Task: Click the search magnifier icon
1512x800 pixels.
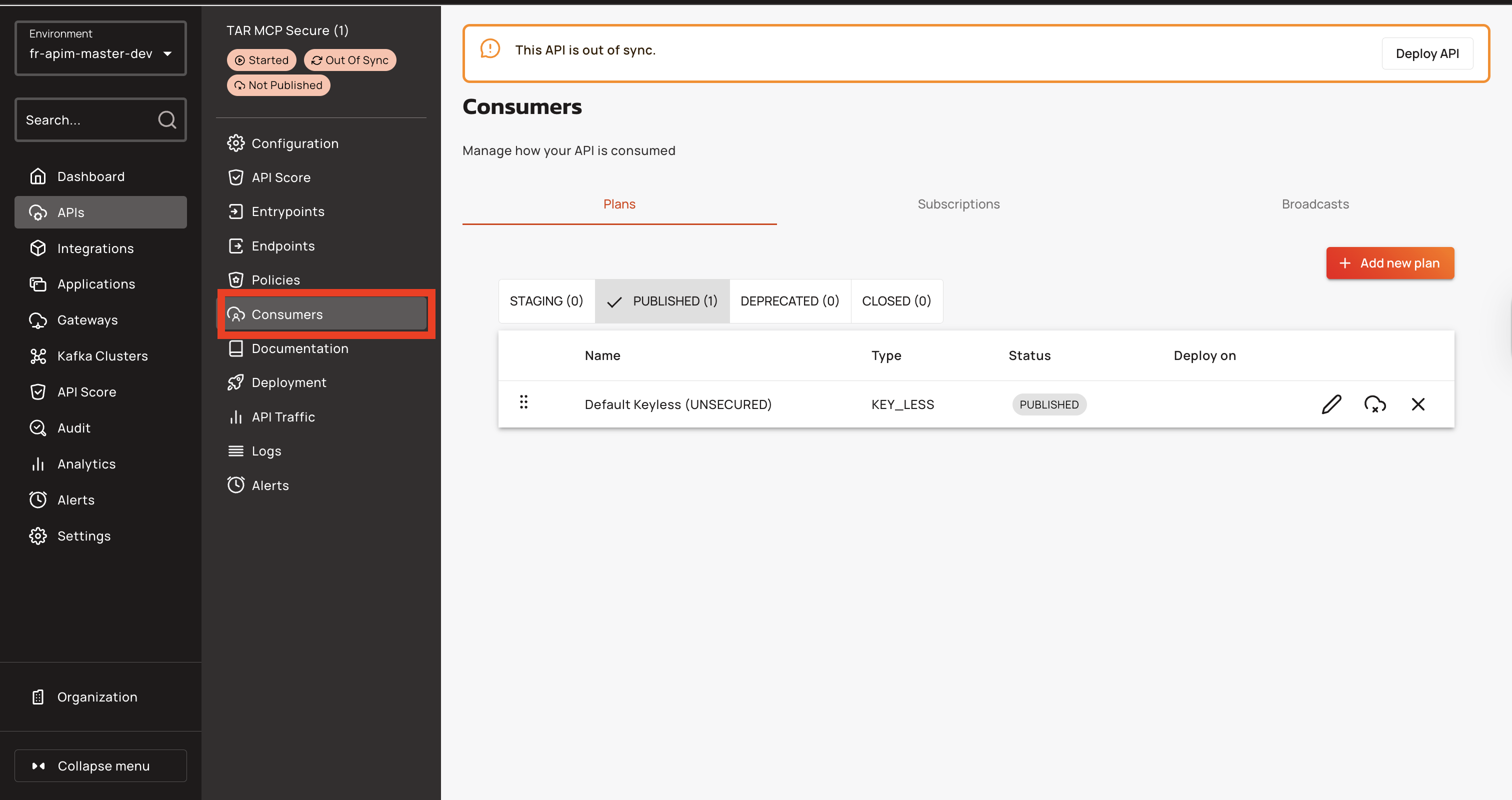Action: point(166,119)
